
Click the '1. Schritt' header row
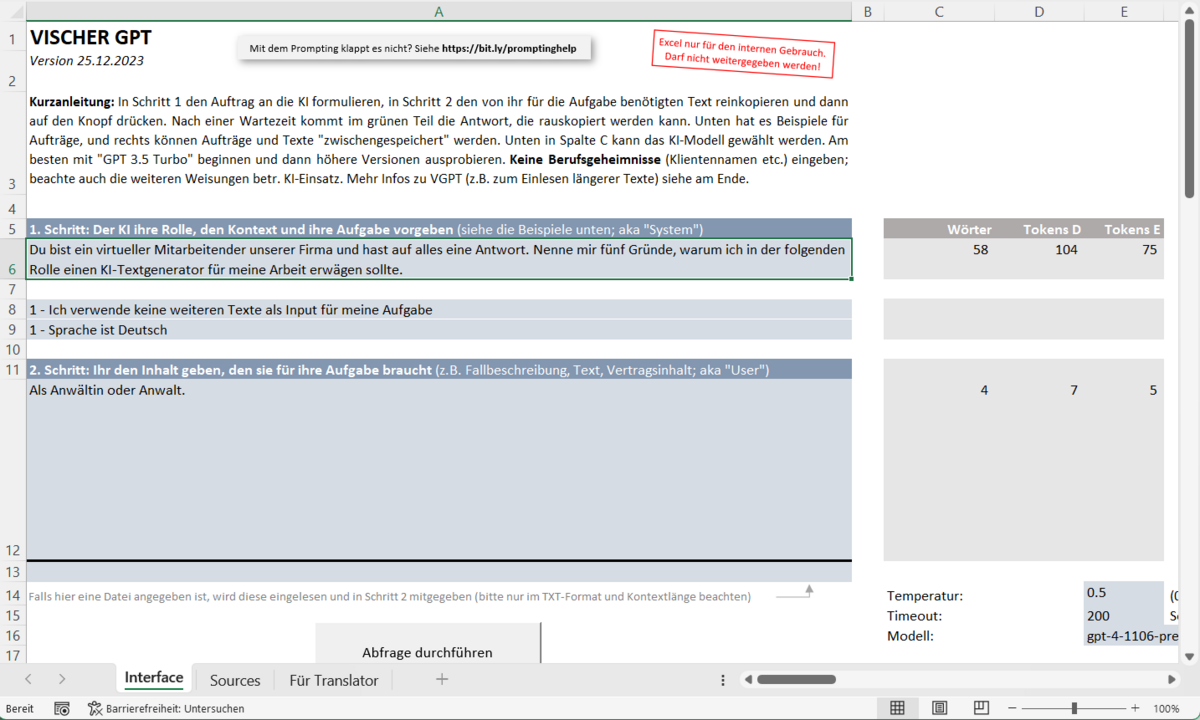[x=439, y=229]
